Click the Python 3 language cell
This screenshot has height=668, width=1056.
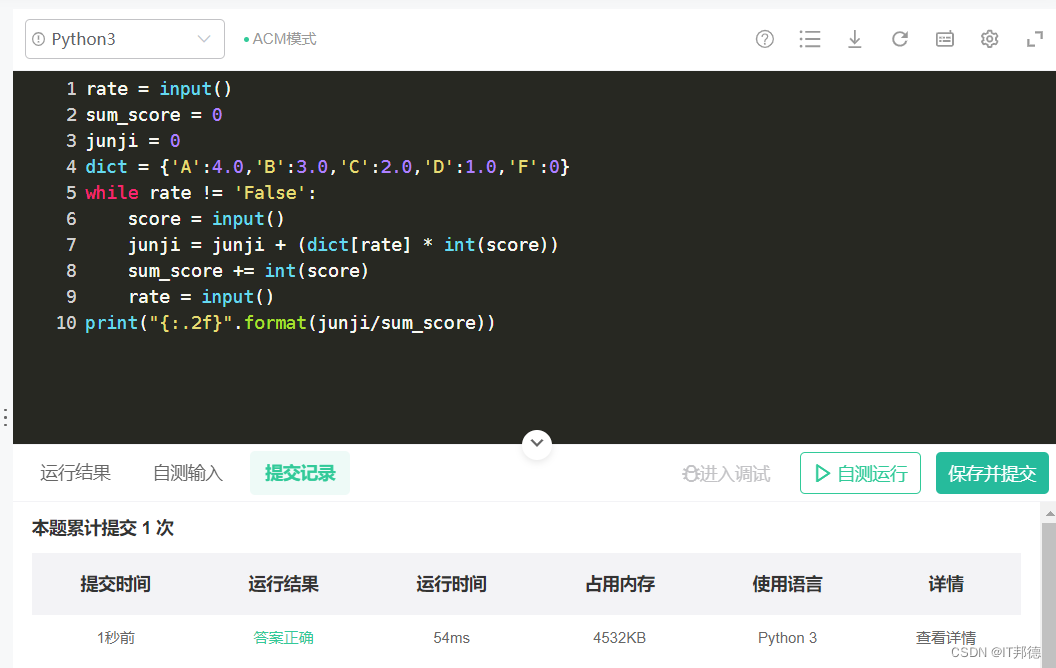click(787, 638)
